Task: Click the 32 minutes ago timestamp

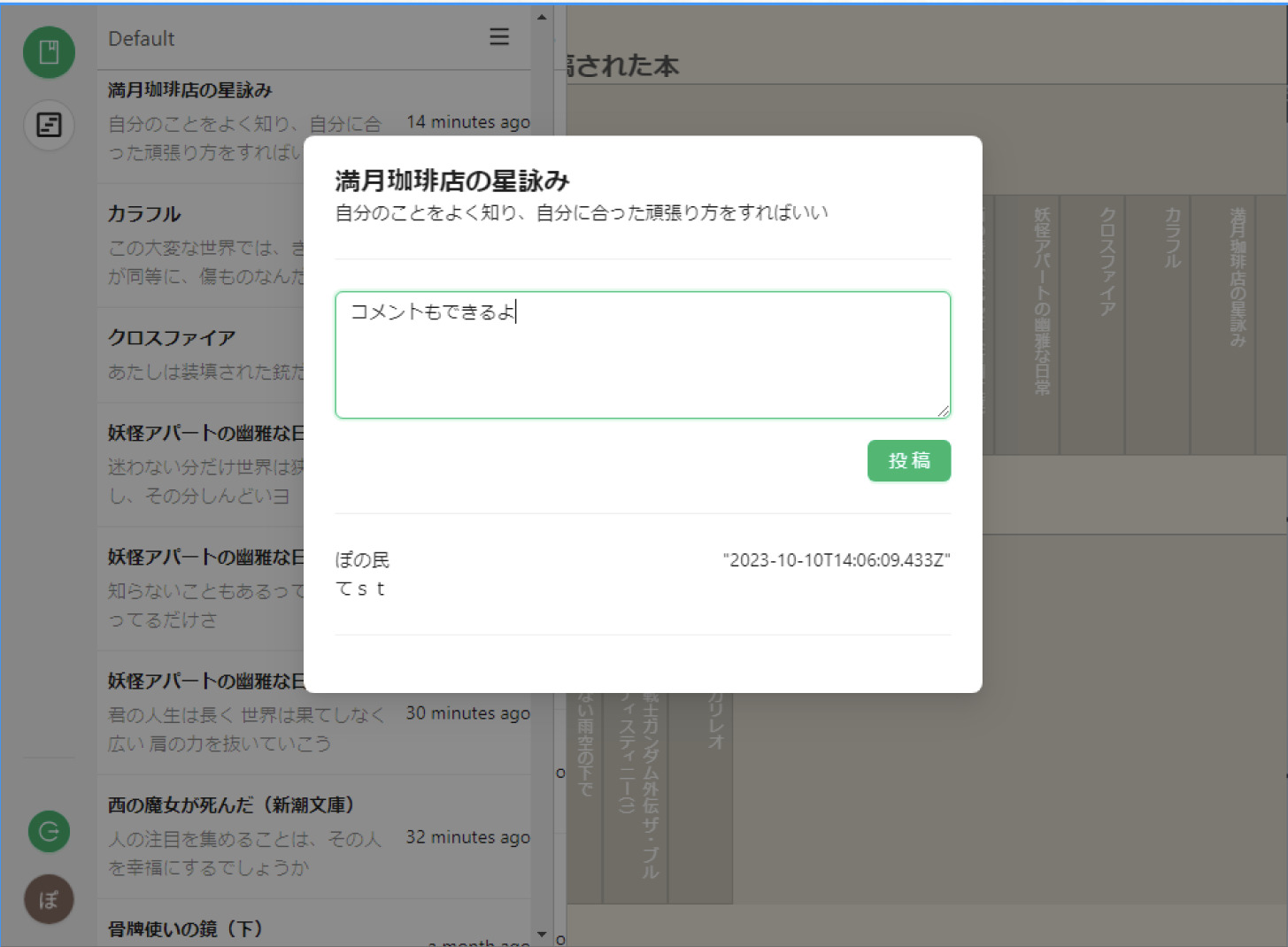Action: pos(468,837)
